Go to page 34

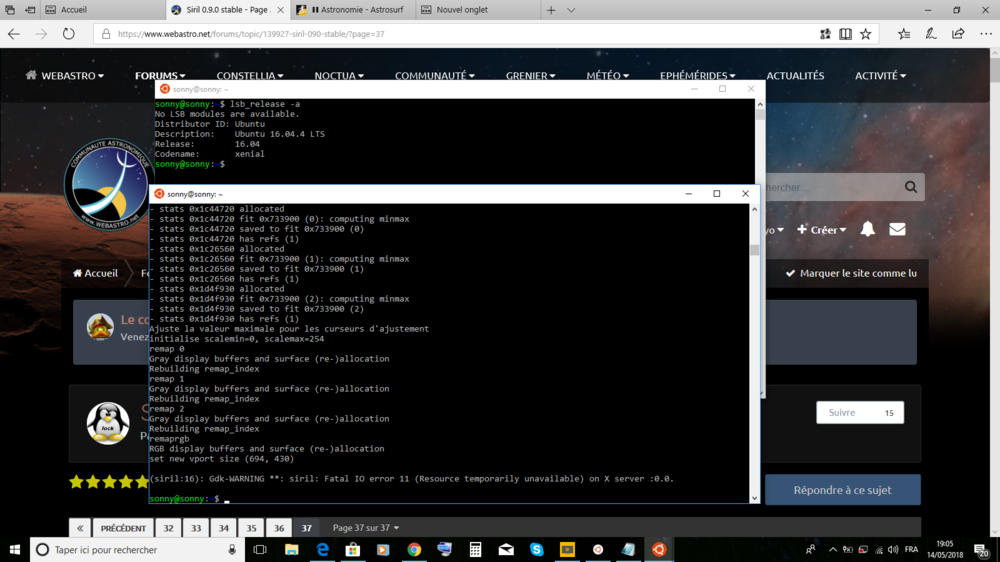(x=223, y=528)
